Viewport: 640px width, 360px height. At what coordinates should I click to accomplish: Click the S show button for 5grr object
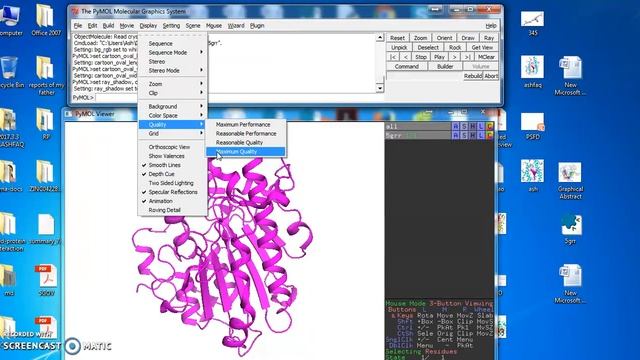click(464, 135)
